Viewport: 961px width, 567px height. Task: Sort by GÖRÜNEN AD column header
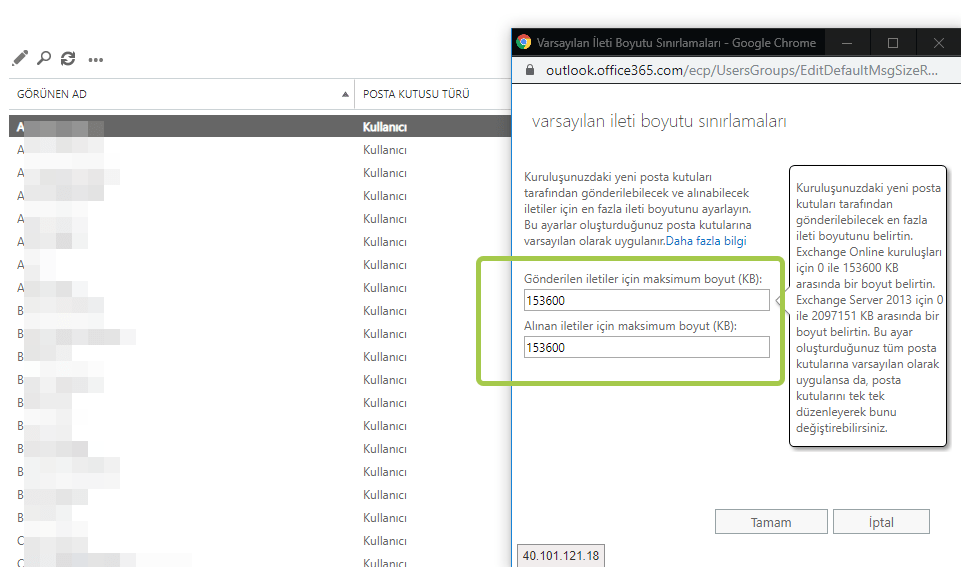point(51,94)
